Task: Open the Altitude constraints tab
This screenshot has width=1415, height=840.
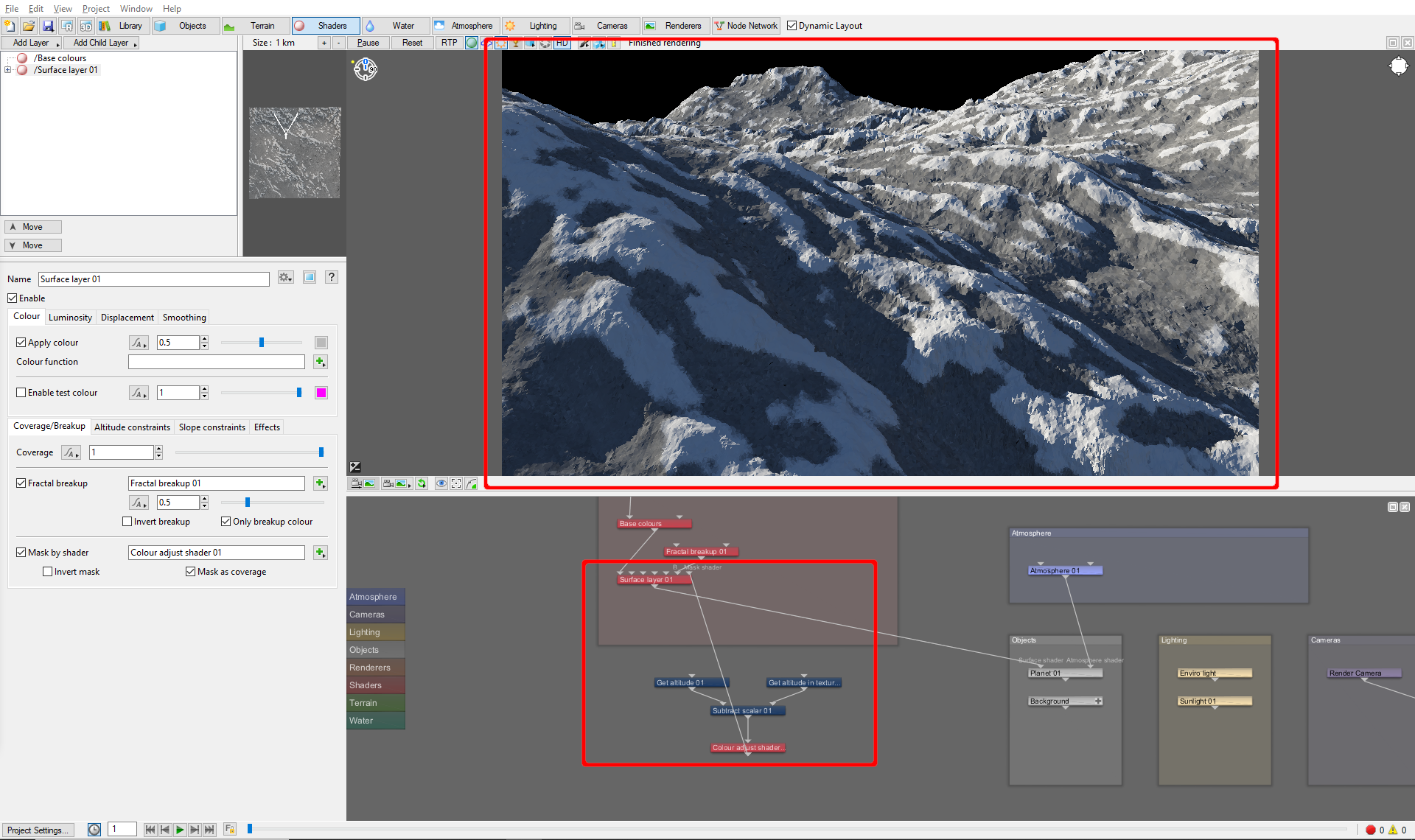Action: (132, 427)
